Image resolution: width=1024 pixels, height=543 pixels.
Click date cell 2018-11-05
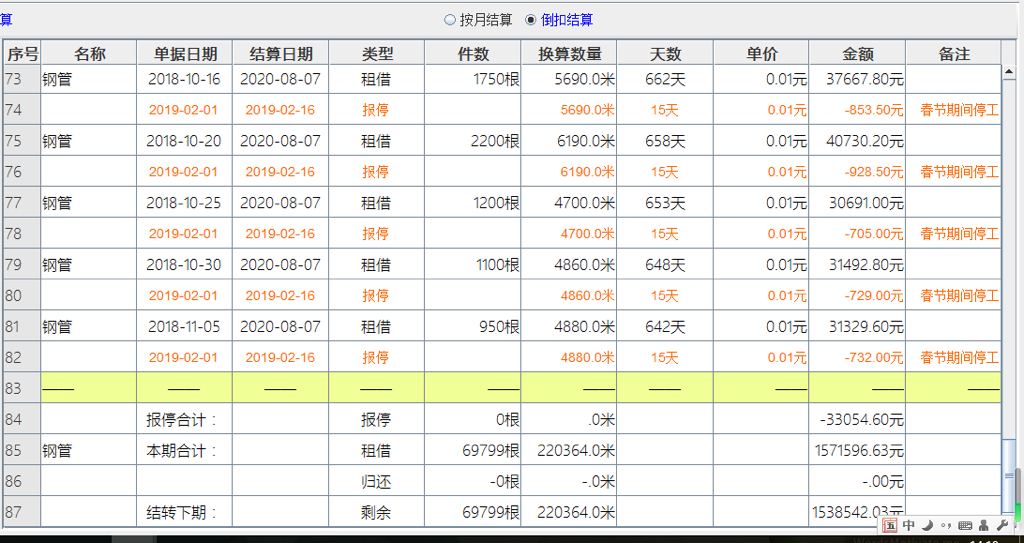tap(185, 326)
